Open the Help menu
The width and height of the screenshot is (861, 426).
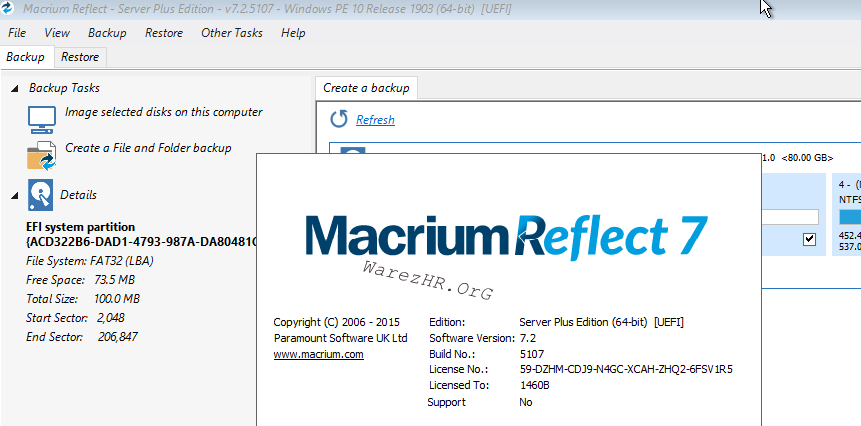coord(293,33)
